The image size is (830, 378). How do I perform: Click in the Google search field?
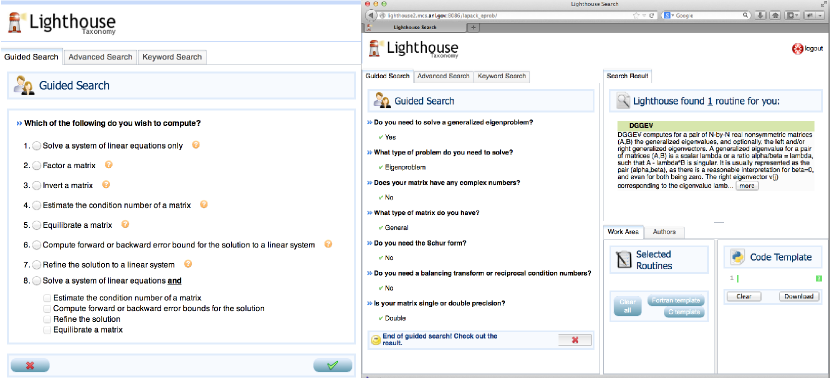click(707, 15)
